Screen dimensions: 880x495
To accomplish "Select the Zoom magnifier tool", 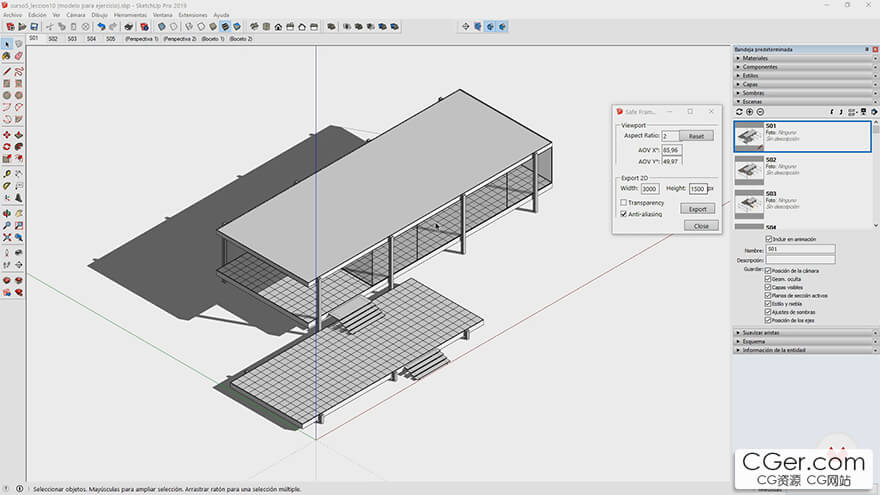I will pyautogui.click(x=7, y=226).
